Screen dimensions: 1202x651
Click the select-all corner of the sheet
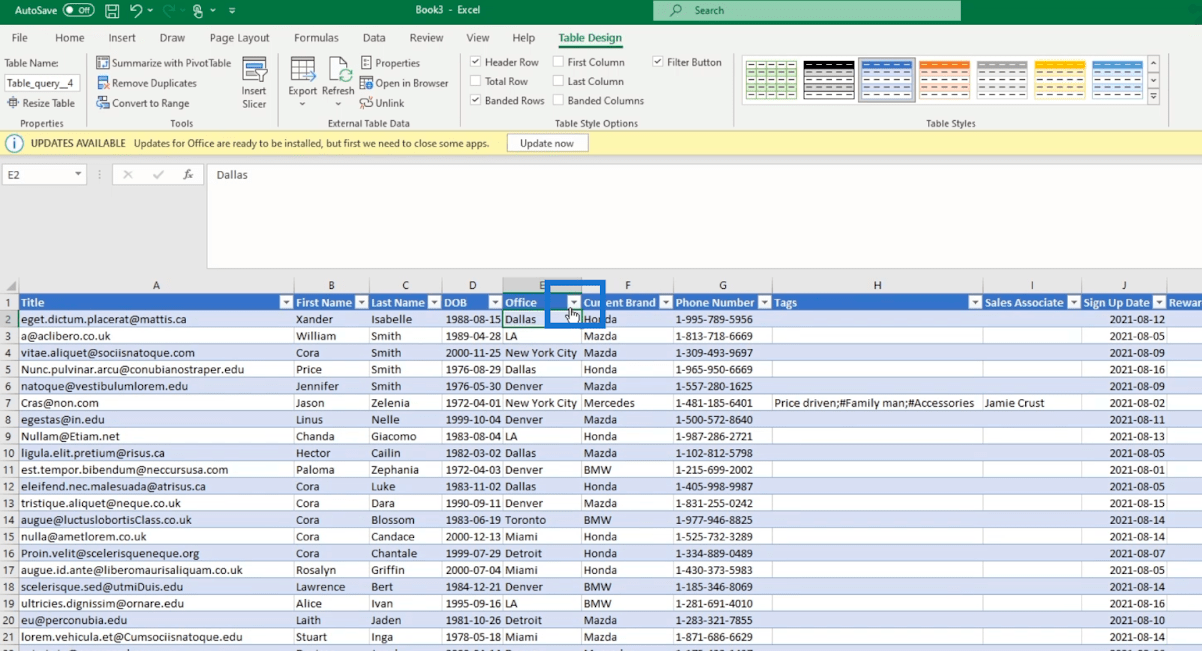9,286
